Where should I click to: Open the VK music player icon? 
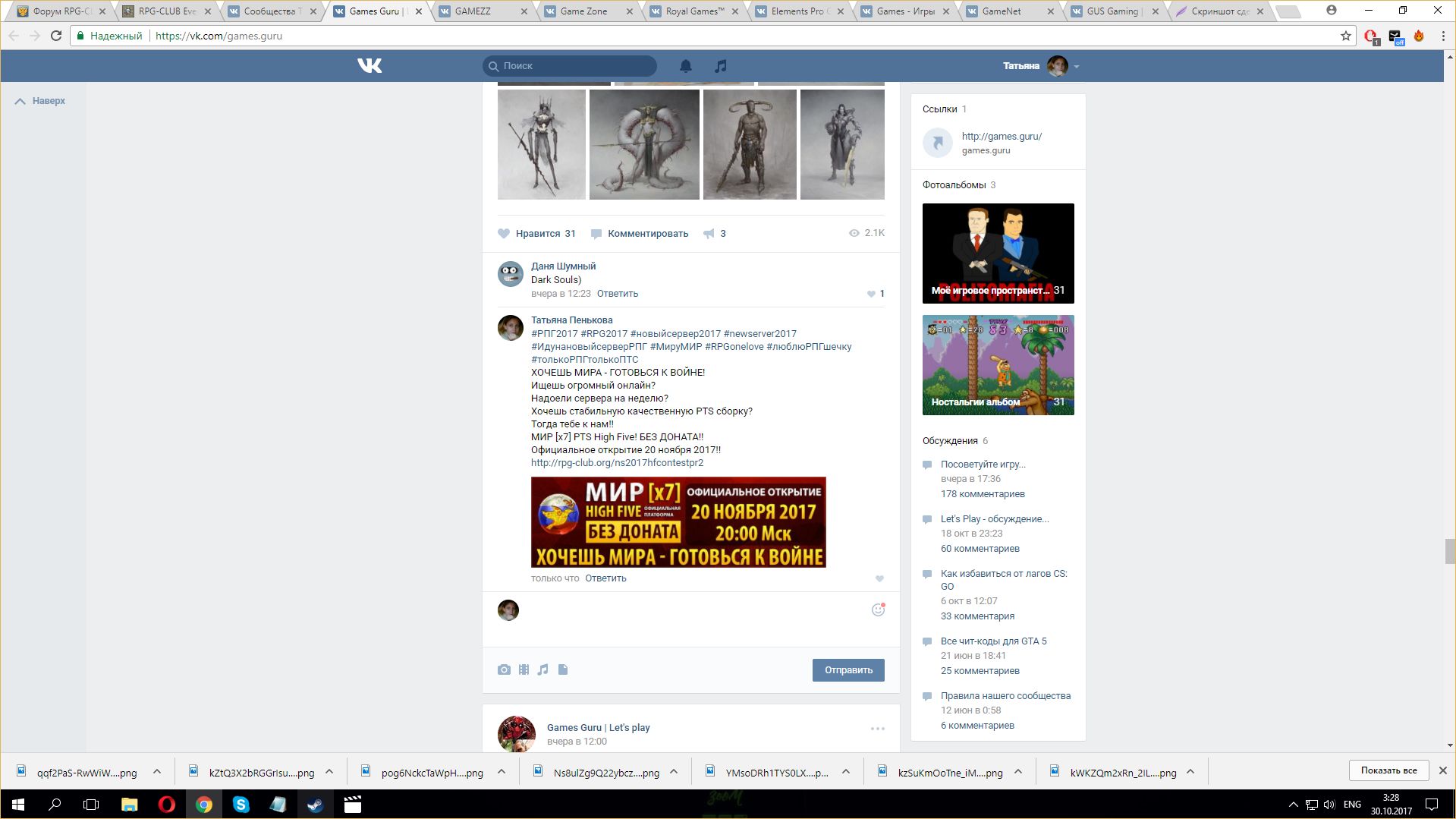pos(721,66)
